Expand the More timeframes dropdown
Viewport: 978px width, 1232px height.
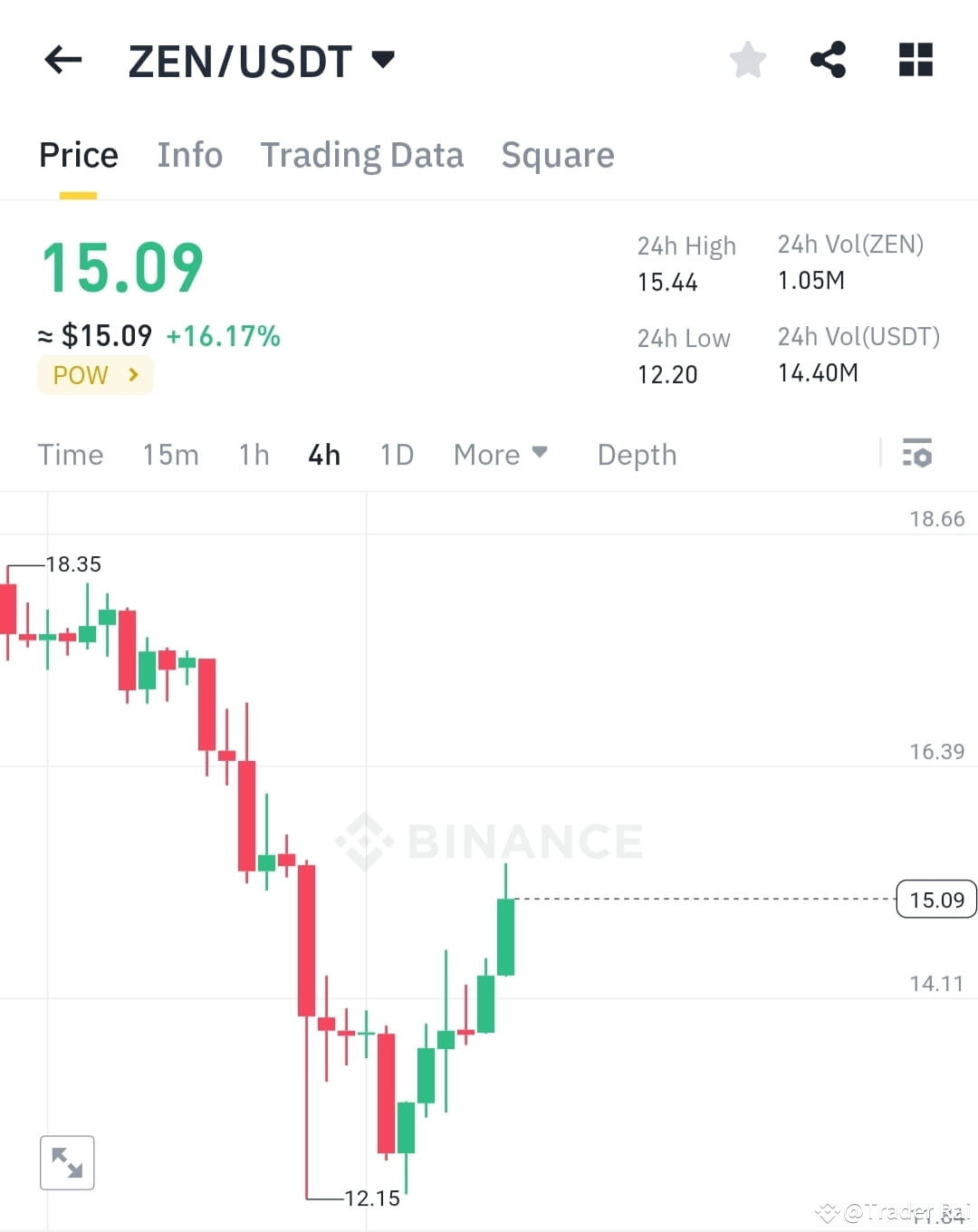pos(500,454)
